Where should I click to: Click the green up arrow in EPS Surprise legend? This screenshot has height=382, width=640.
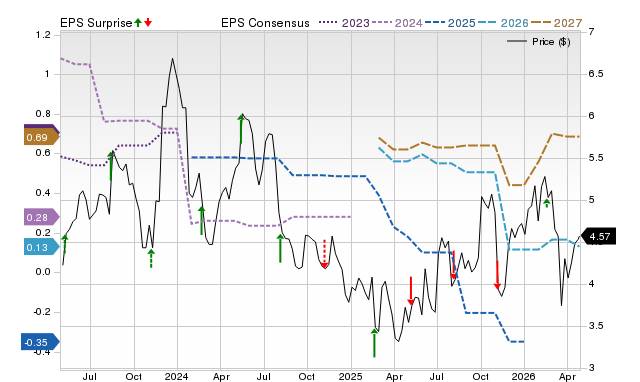click(138, 22)
